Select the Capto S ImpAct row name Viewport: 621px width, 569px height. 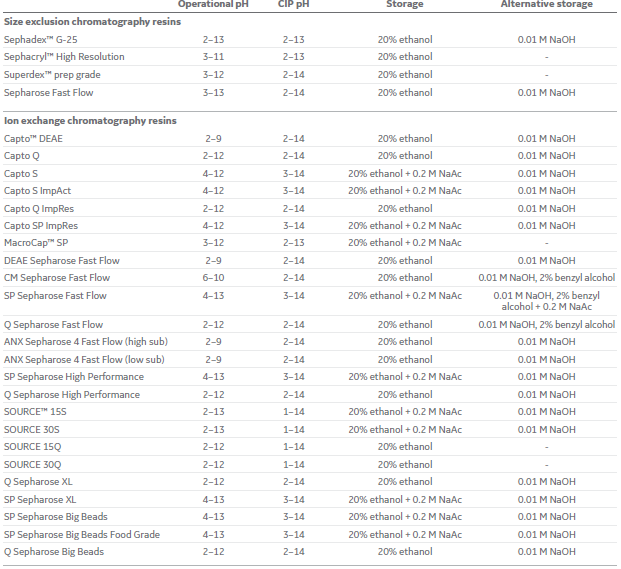(37, 191)
